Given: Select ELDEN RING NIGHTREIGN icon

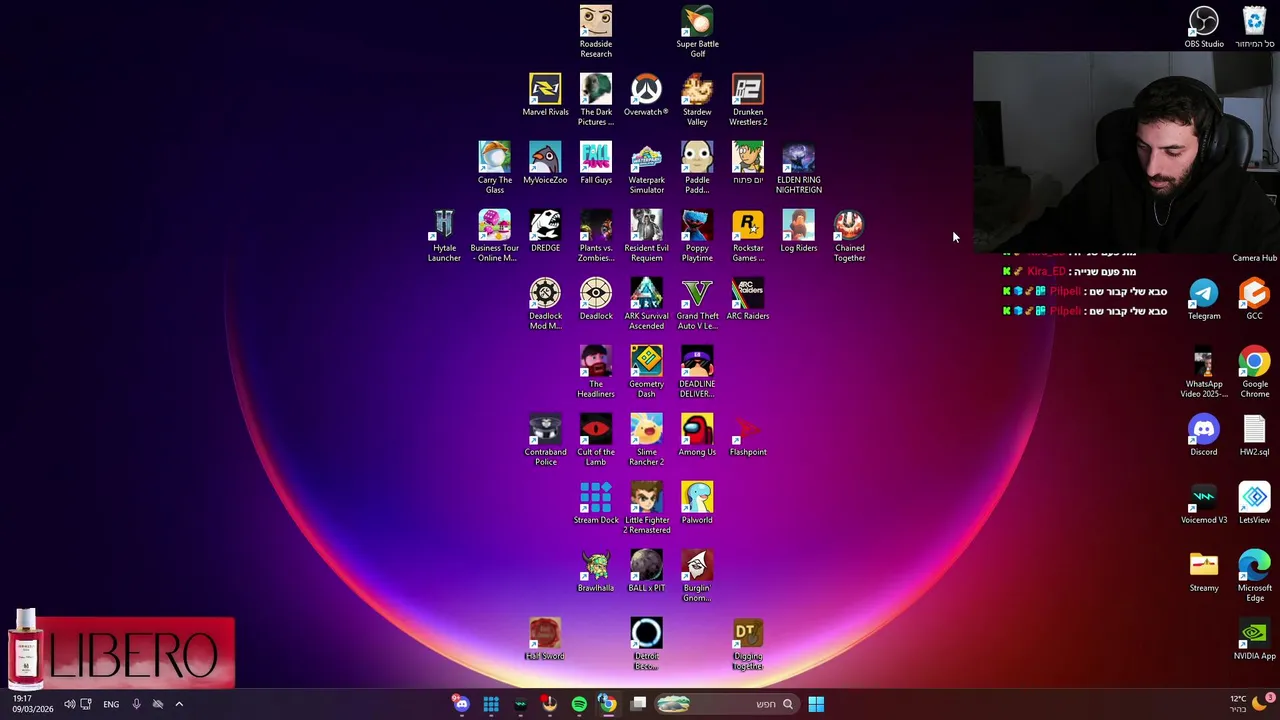Looking at the screenshot, I should pyautogui.click(x=799, y=167).
